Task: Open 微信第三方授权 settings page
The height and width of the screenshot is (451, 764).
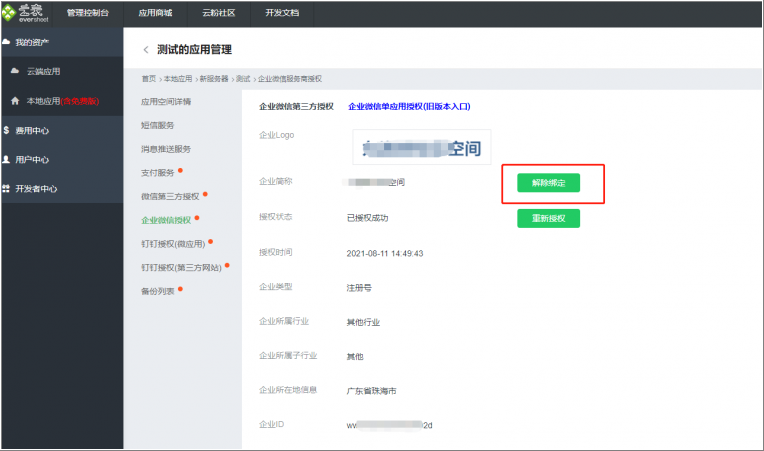Action: coord(170,196)
